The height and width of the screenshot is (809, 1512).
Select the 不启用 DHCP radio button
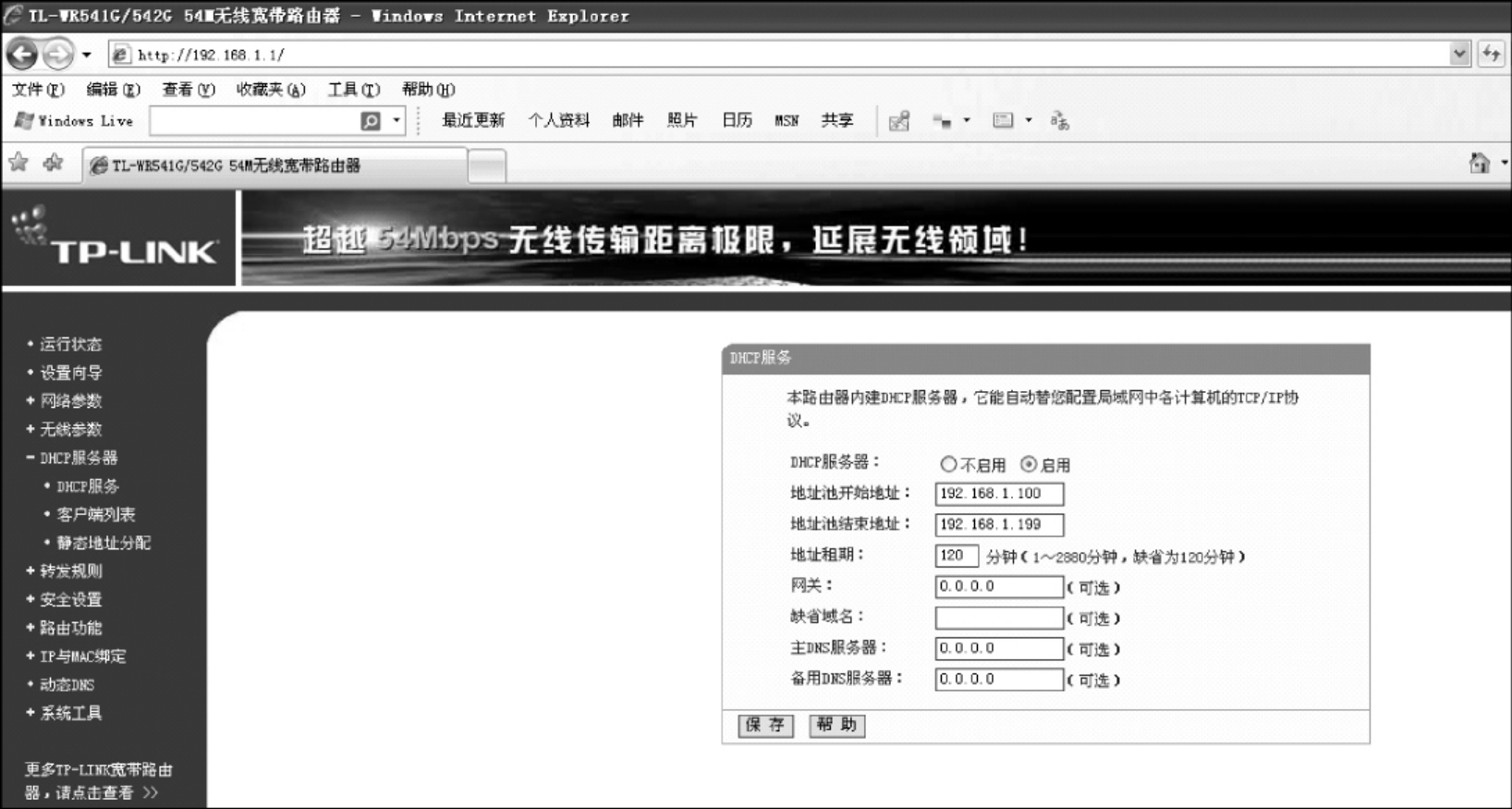[948, 464]
